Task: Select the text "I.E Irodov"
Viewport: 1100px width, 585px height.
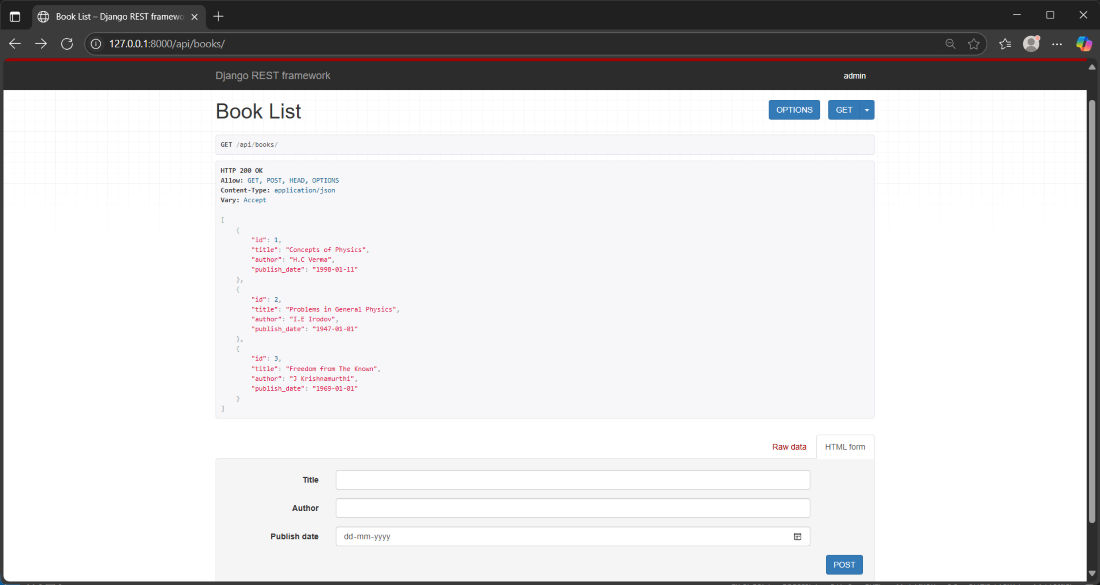Action: coord(314,319)
